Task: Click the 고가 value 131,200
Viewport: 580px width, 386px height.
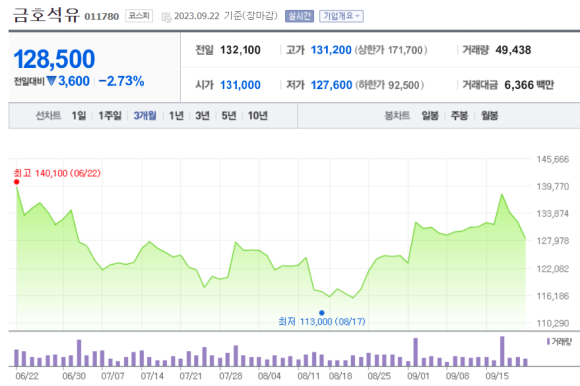Action: [x=331, y=50]
